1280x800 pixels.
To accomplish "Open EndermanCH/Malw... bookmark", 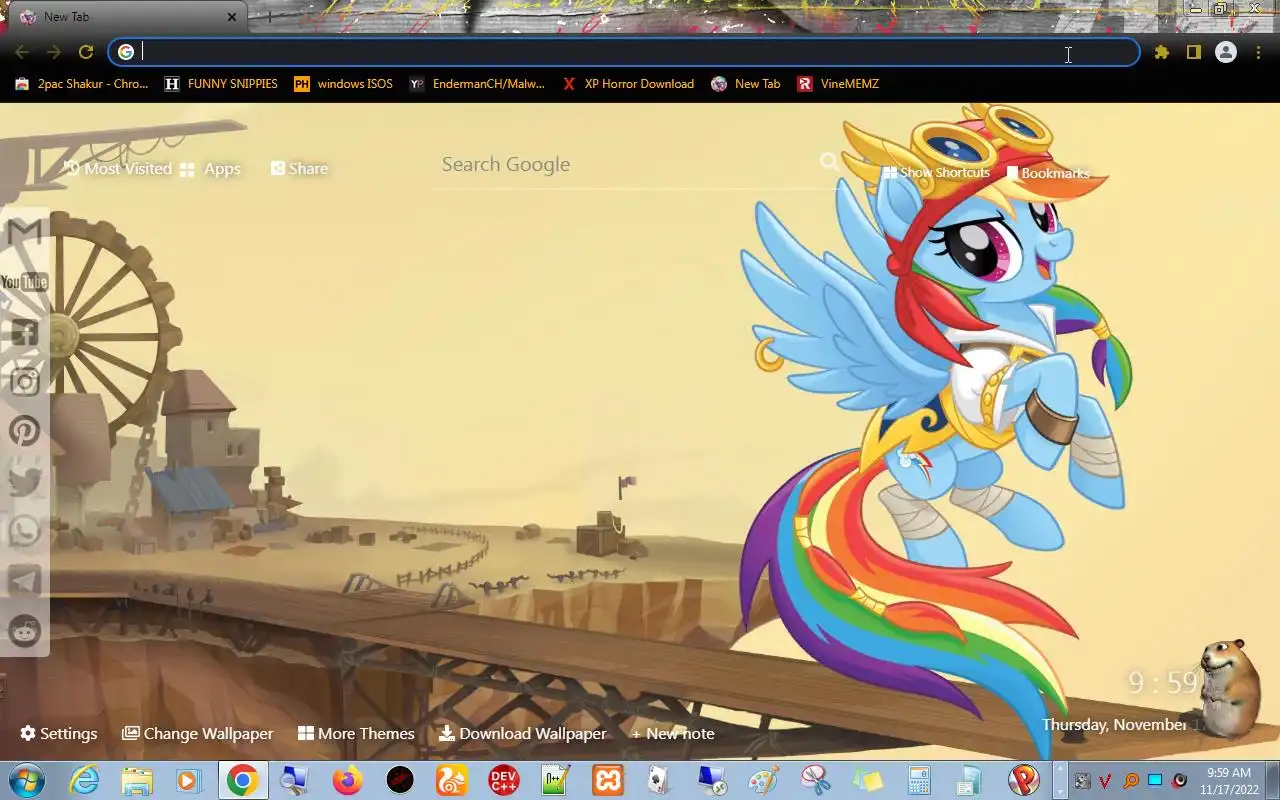I will pos(477,84).
